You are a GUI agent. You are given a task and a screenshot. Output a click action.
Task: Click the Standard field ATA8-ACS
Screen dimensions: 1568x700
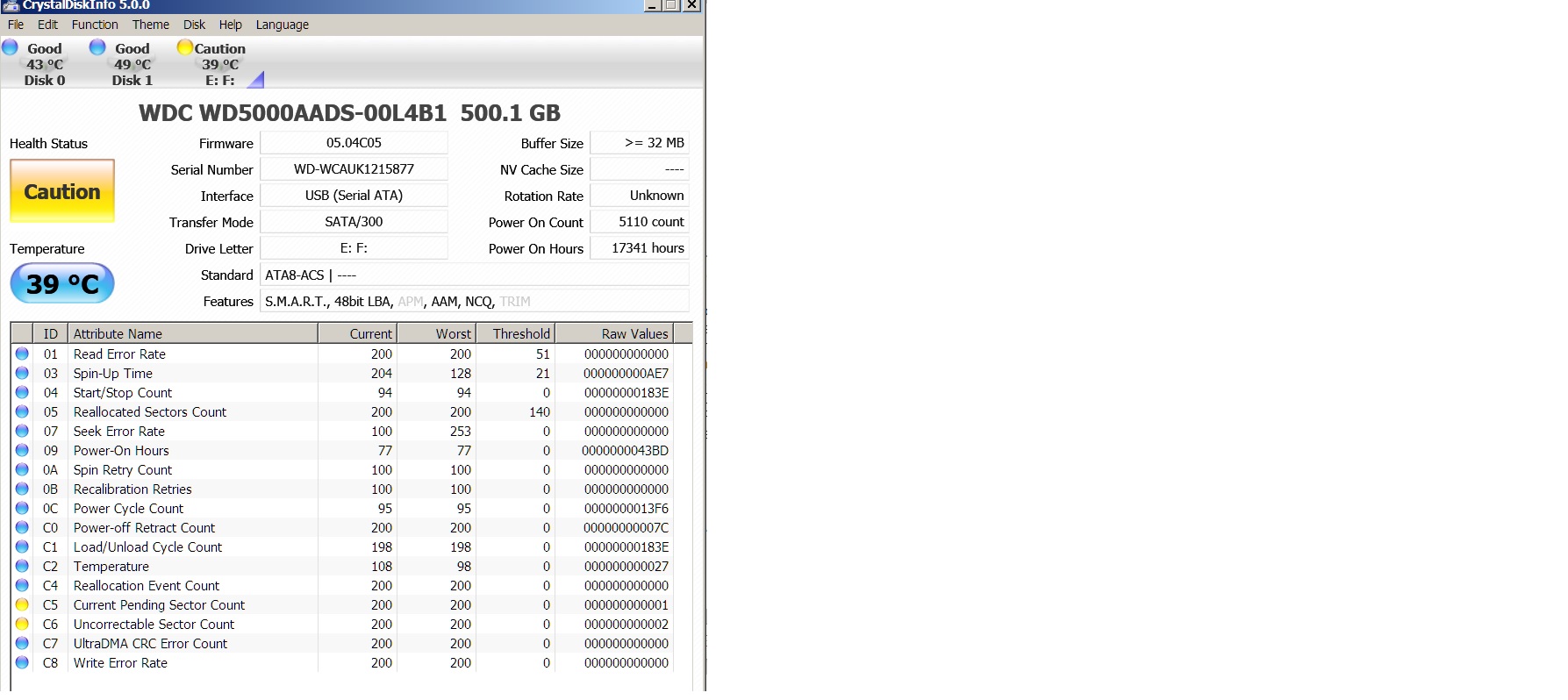tap(475, 275)
